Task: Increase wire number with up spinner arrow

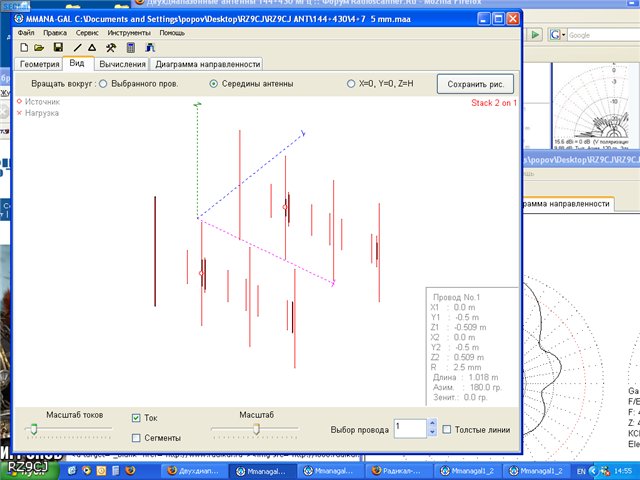Action: [x=432, y=423]
